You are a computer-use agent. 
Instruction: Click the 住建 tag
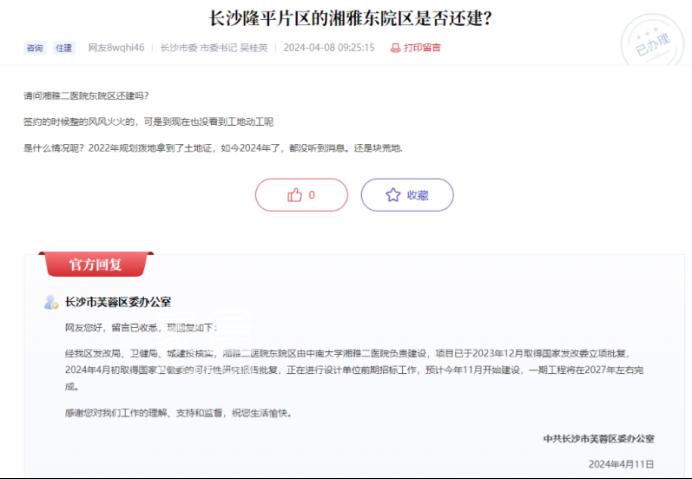[64, 48]
